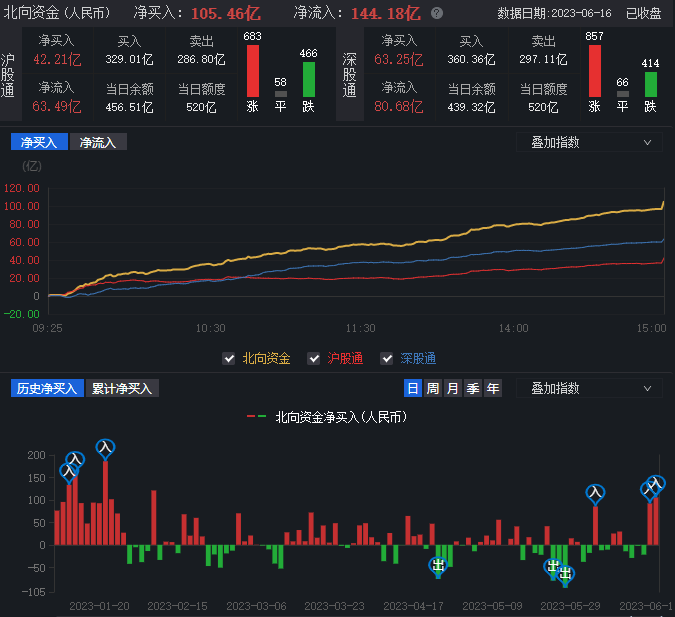The width and height of the screenshot is (675, 617).
Task: Toggle the 沪股通 line checkbox
Action: coord(314,358)
